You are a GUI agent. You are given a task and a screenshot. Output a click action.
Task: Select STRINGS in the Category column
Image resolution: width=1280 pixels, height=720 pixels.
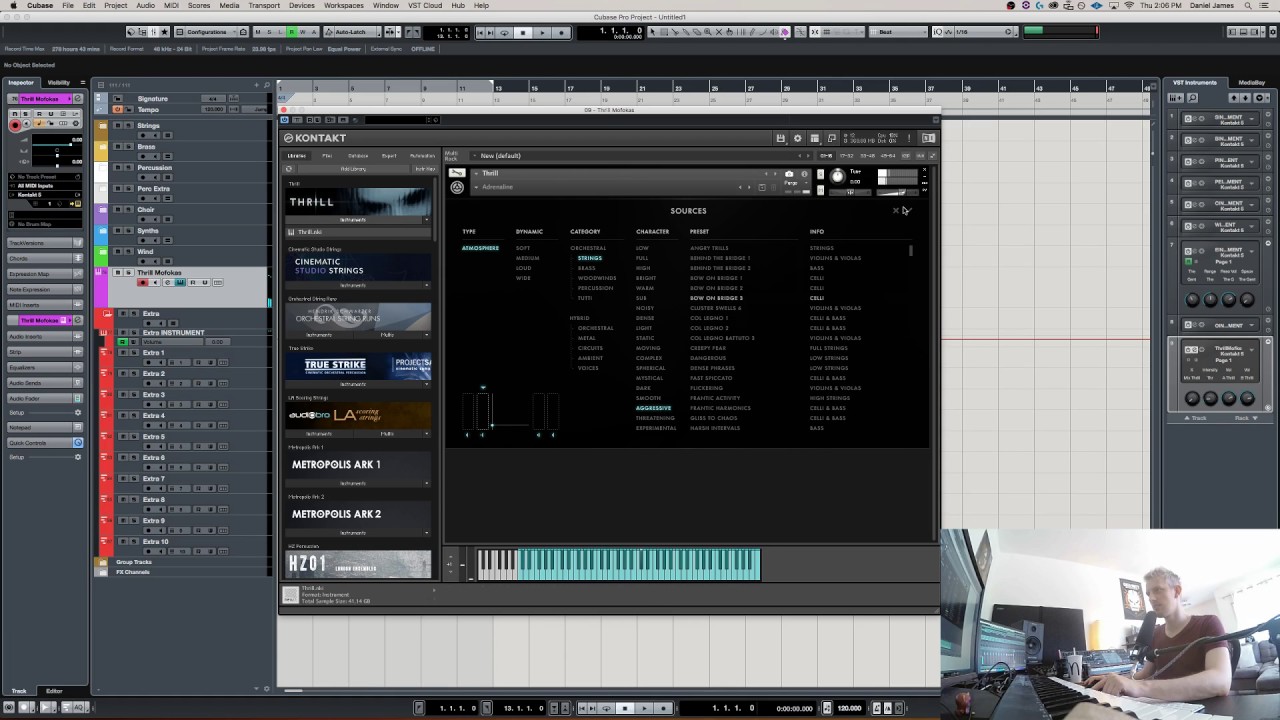click(x=589, y=258)
